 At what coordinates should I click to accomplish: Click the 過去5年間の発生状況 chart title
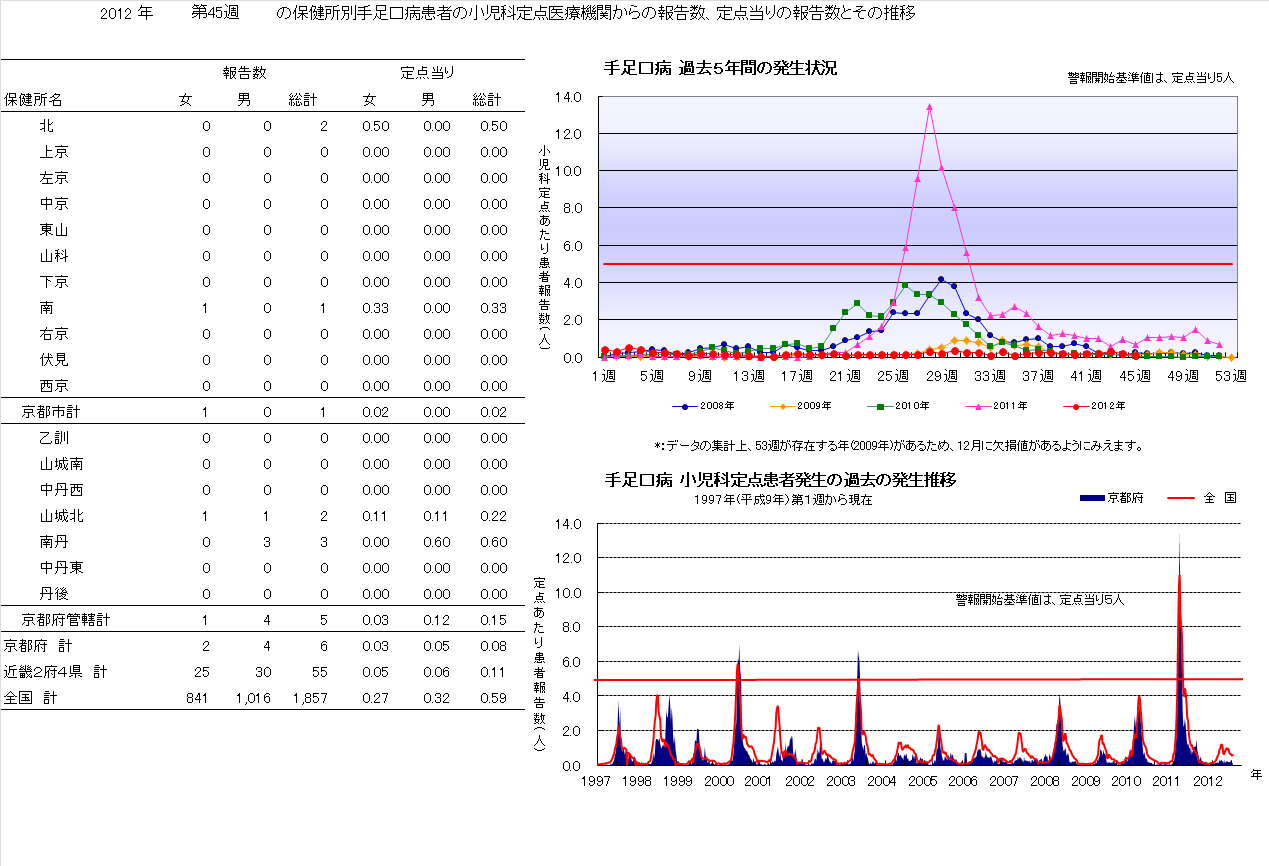(720, 68)
